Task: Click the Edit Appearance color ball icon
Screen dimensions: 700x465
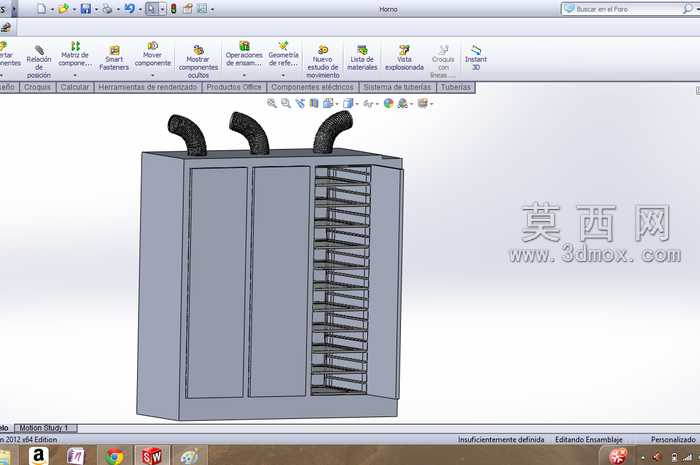Action: pos(388,103)
